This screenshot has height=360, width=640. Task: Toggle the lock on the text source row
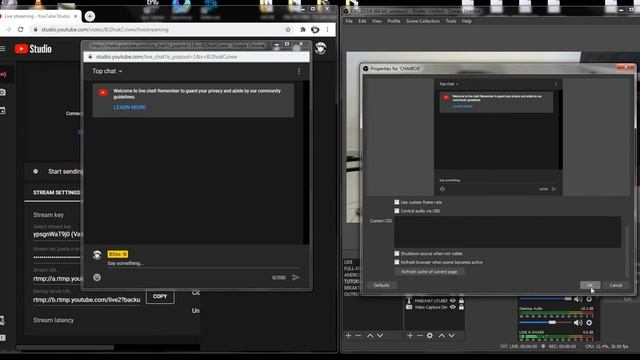coord(461,300)
